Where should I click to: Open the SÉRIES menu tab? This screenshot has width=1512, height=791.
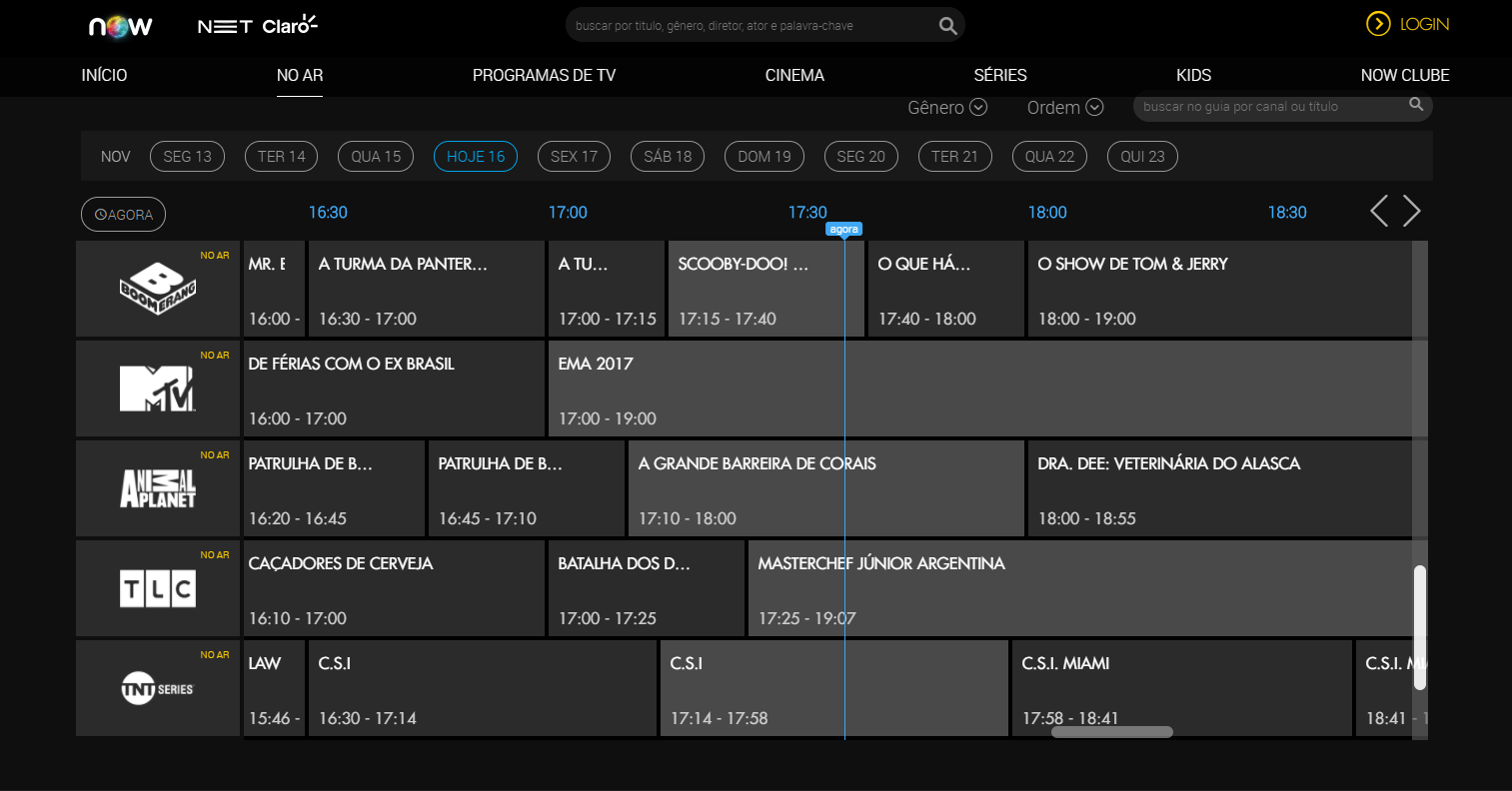999,76
